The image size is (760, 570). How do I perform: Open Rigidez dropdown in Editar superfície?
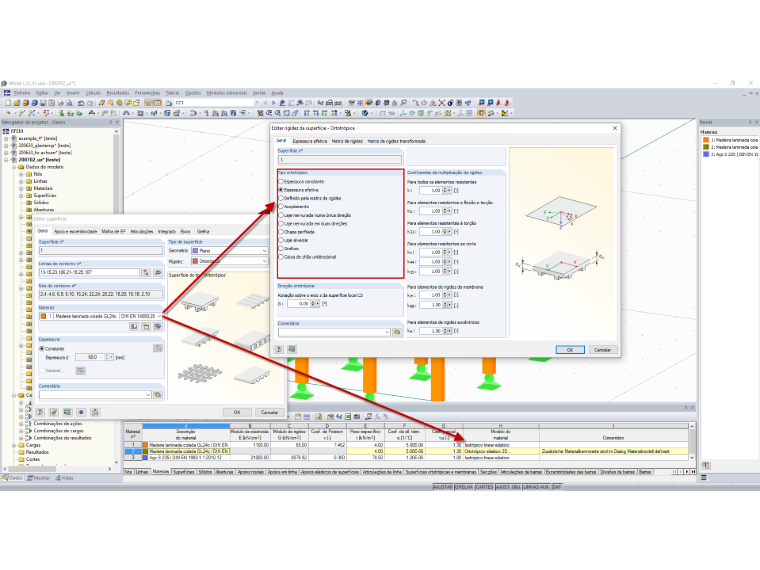pyautogui.click(x=264, y=261)
